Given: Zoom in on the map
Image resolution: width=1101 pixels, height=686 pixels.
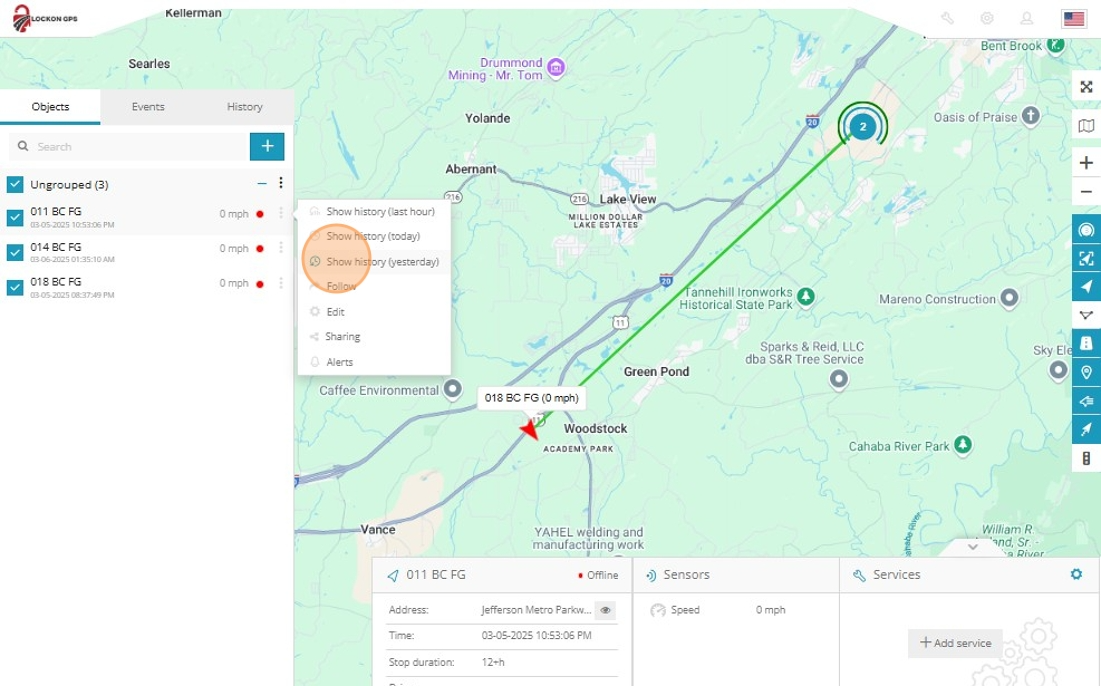Looking at the screenshot, I should coord(1086,163).
